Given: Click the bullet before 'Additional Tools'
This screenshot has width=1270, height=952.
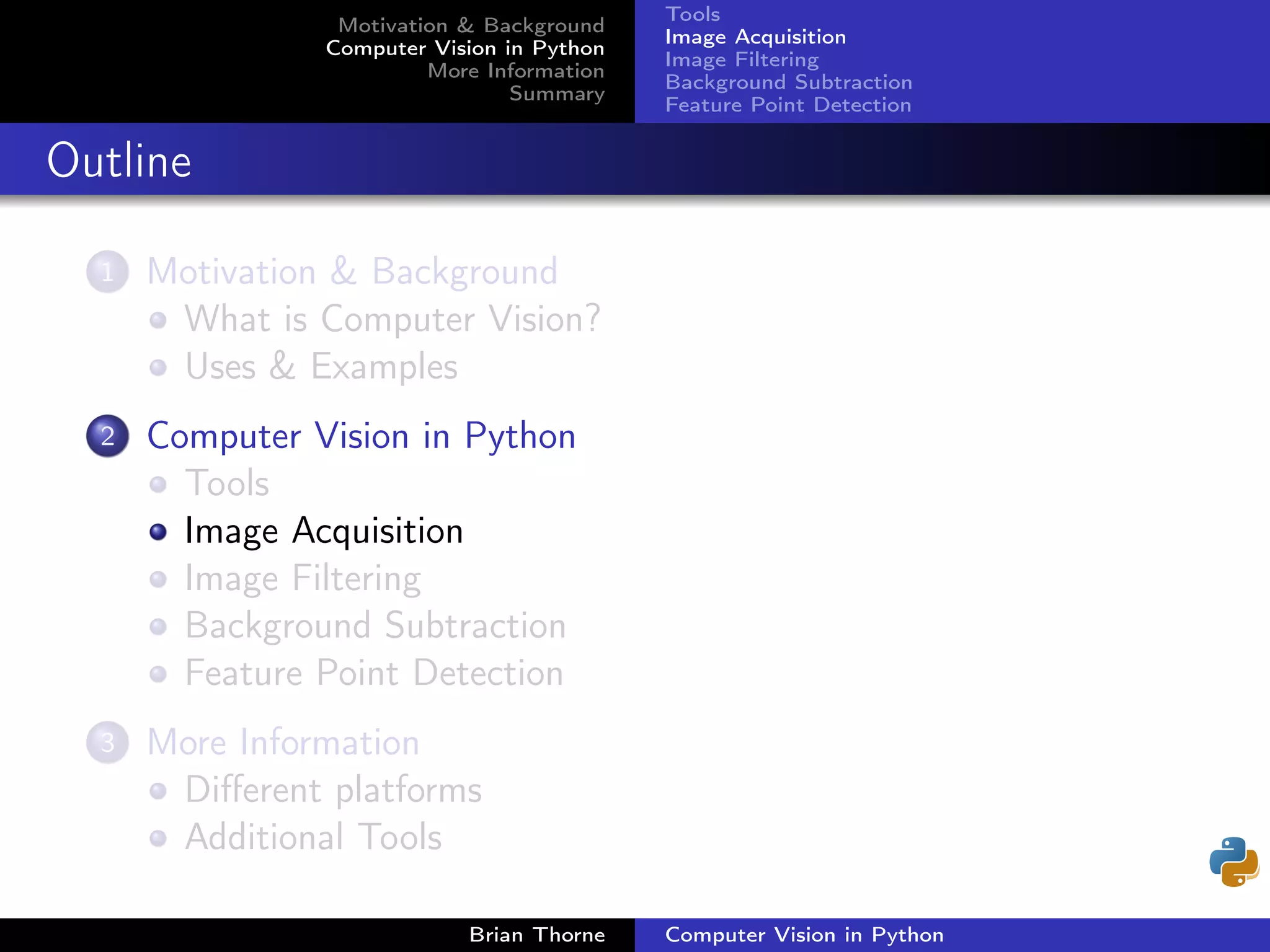Looking at the screenshot, I should [x=158, y=838].
